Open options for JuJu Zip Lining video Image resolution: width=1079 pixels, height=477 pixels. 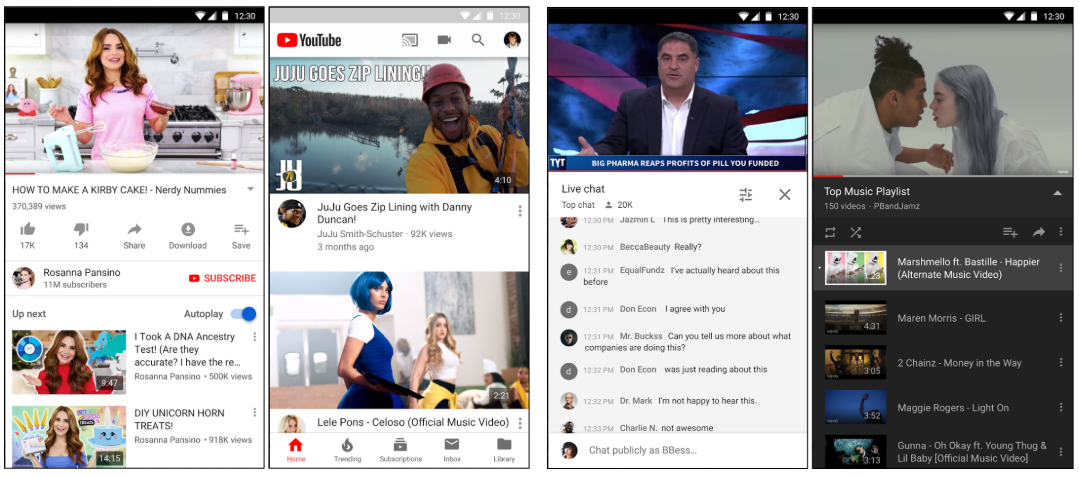(x=520, y=211)
